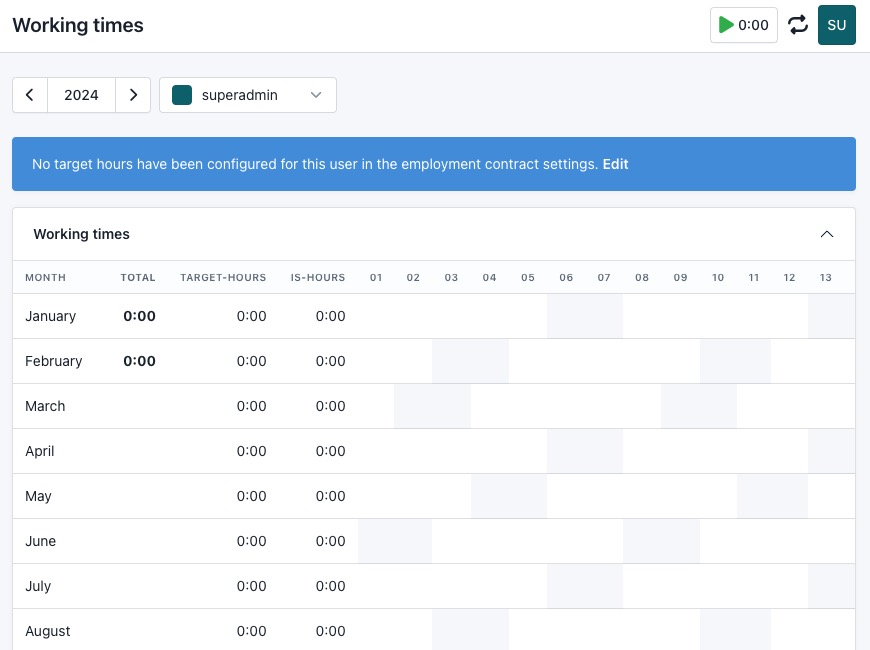Expand the chevron arrow next to superadmin
This screenshot has width=870, height=650.
316,95
